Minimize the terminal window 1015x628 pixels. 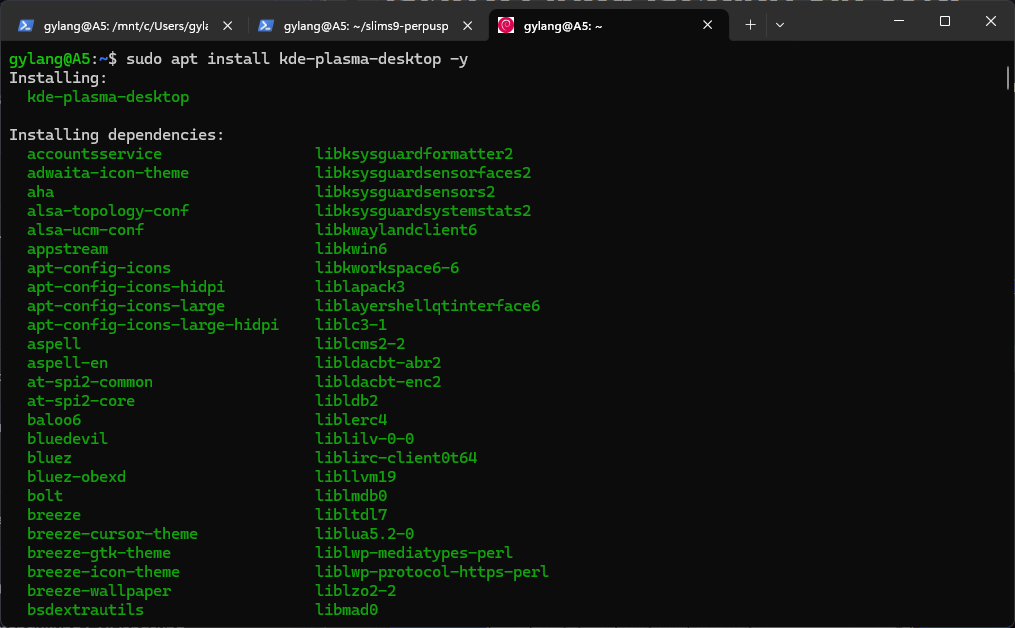click(898, 21)
